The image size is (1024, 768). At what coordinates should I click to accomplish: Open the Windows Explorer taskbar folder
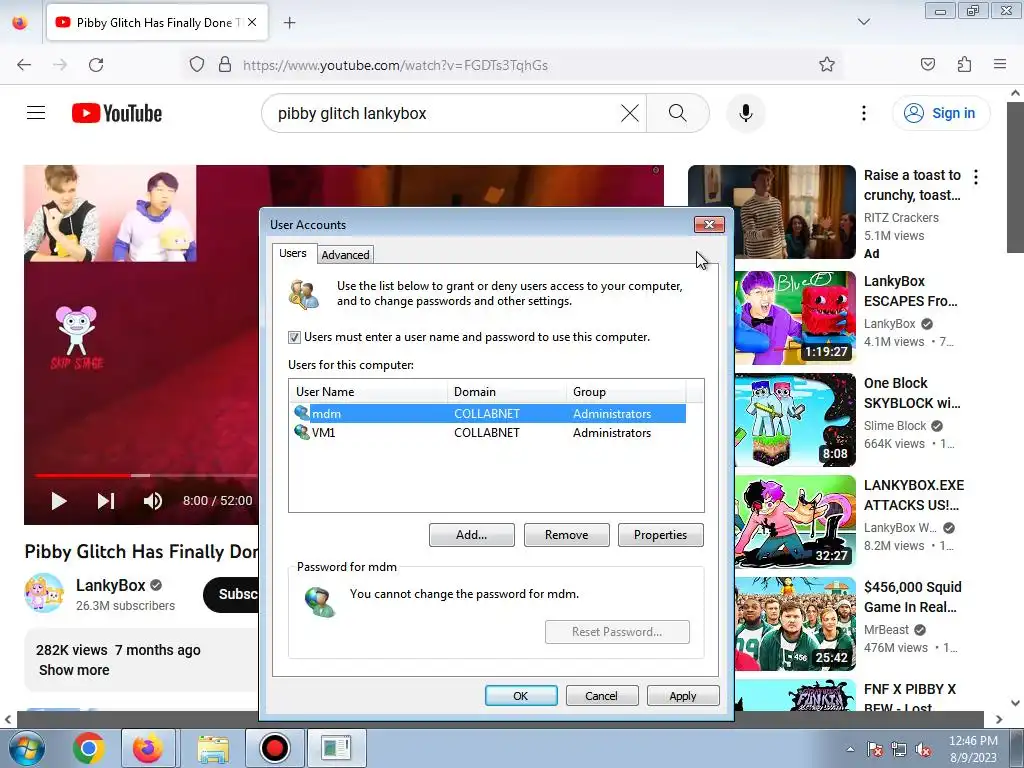click(x=213, y=748)
